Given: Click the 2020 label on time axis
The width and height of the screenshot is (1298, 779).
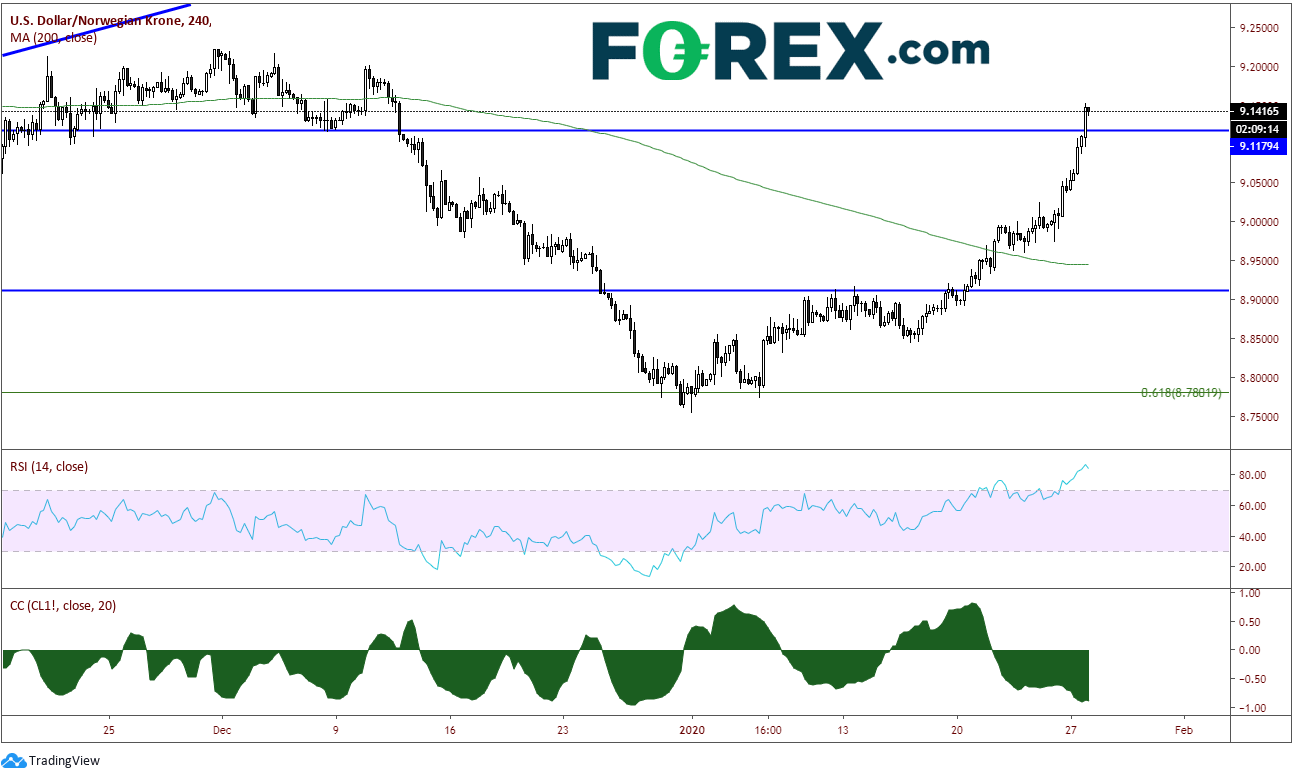Looking at the screenshot, I should (693, 728).
